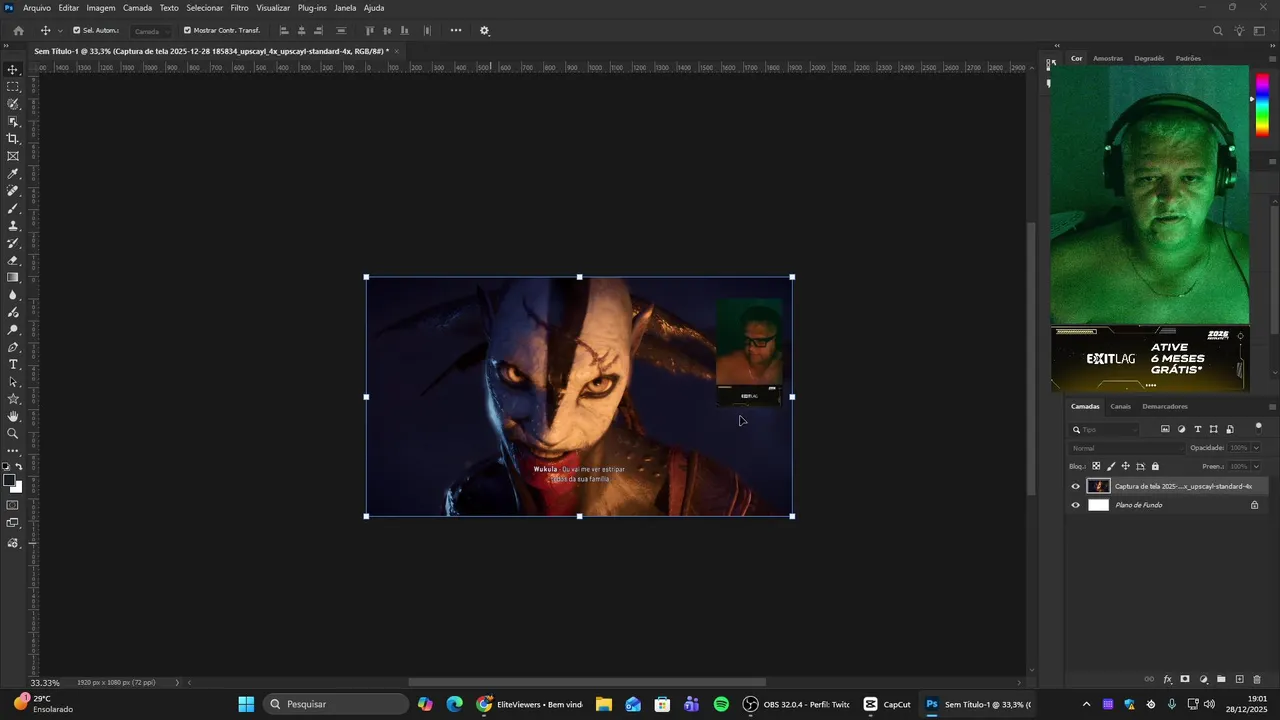The image size is (1280, 720).
Task: Open the Imagem menu
Action: 101,8
